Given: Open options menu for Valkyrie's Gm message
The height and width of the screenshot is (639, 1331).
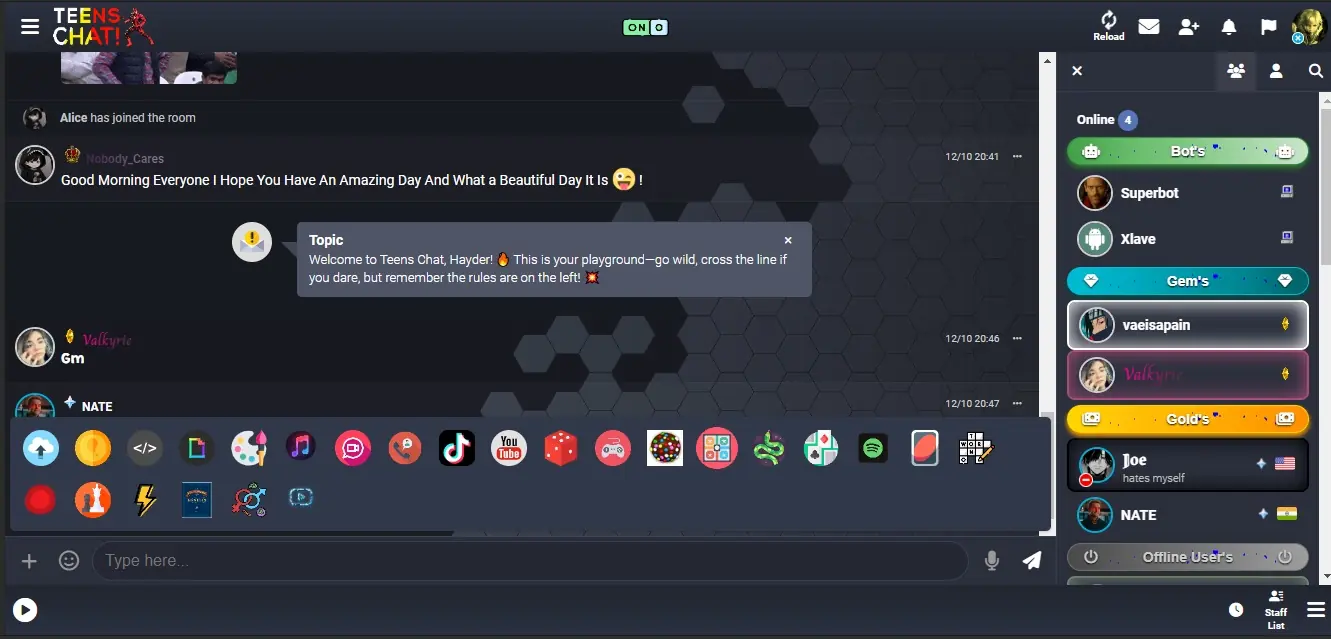Looking at the screenshot, I should pos(1017,339).
